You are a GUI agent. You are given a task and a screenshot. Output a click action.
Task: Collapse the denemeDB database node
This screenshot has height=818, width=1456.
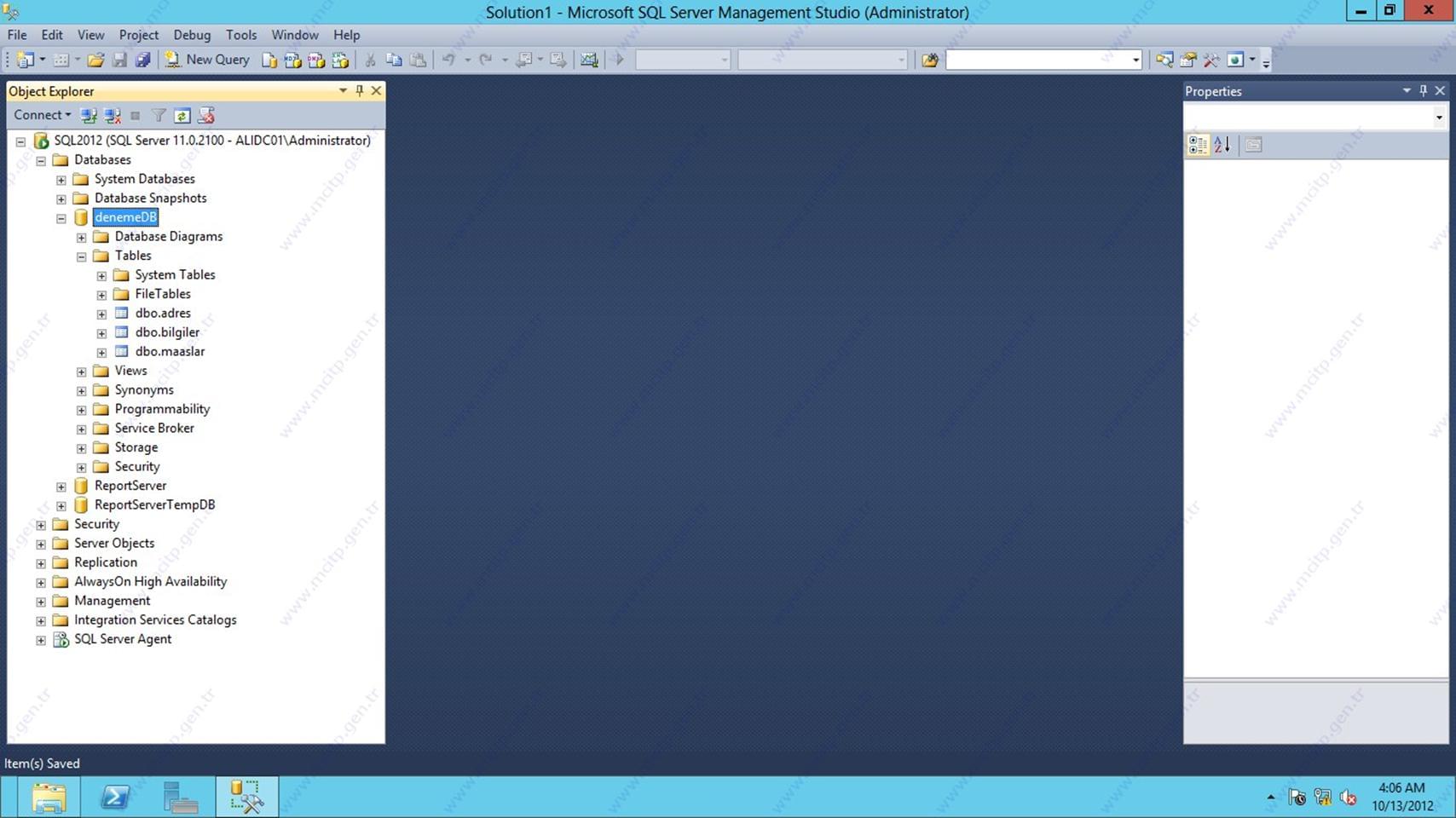61,218
